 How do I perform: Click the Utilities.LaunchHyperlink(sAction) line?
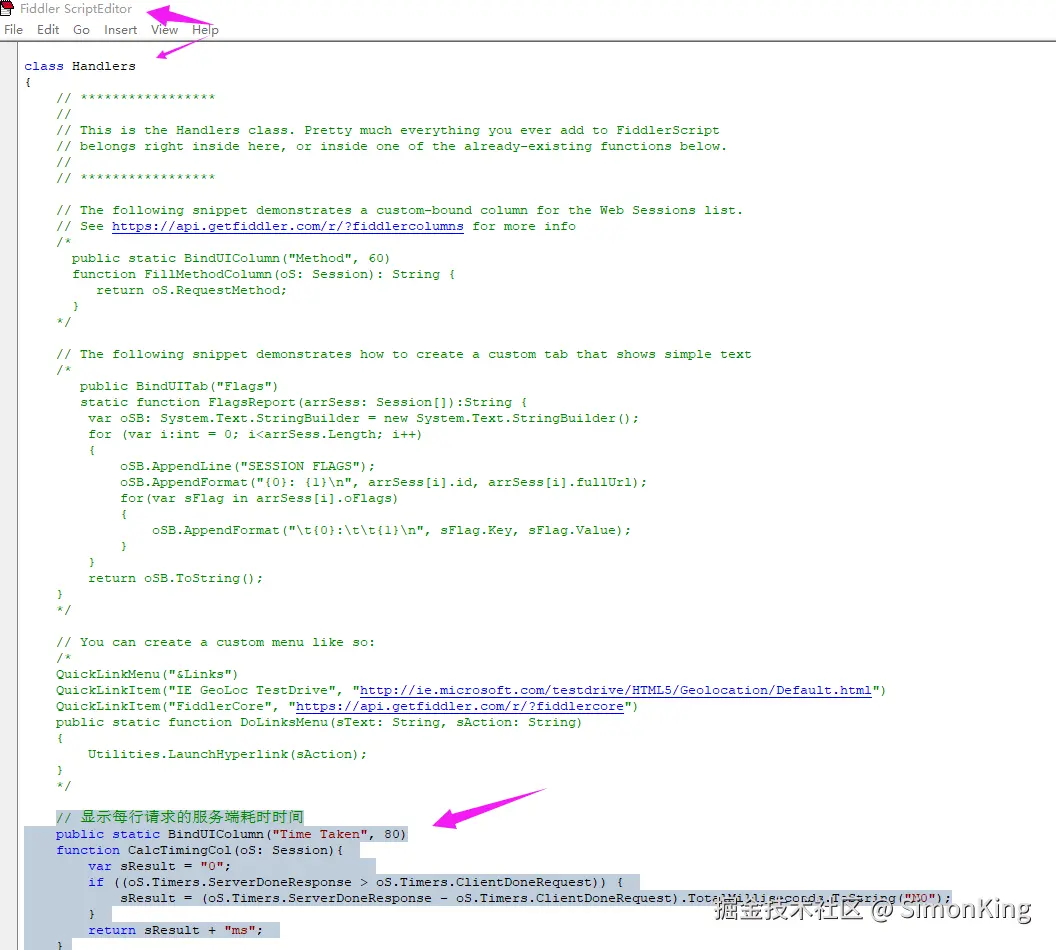(x=228, y=754)
